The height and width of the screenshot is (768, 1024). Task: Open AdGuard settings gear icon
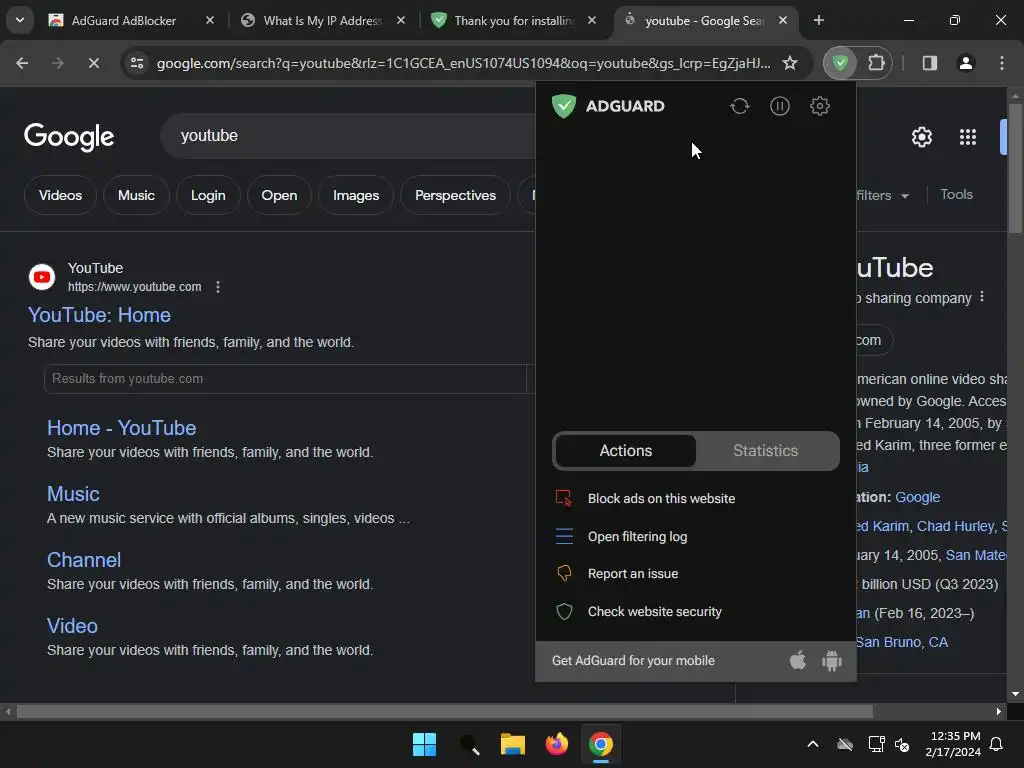pyautogui.click(x=820, y=106)
